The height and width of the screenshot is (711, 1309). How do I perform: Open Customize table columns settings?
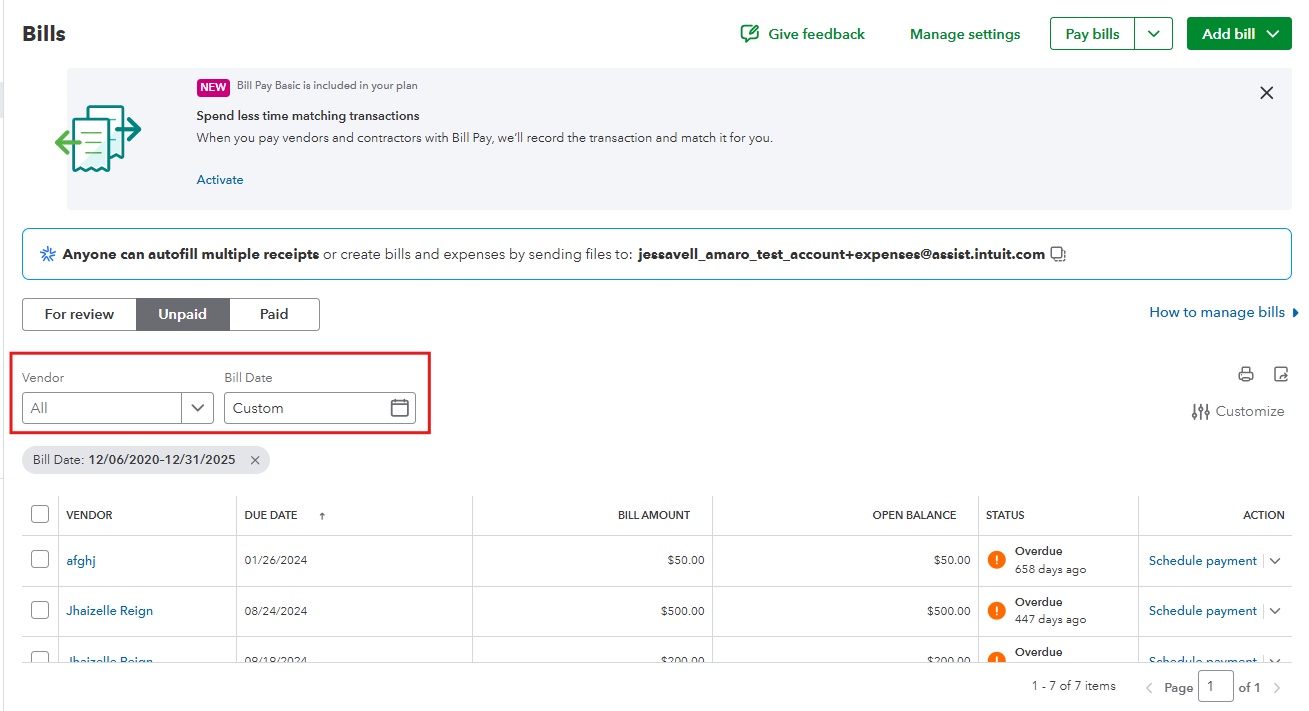(1238, 411)
